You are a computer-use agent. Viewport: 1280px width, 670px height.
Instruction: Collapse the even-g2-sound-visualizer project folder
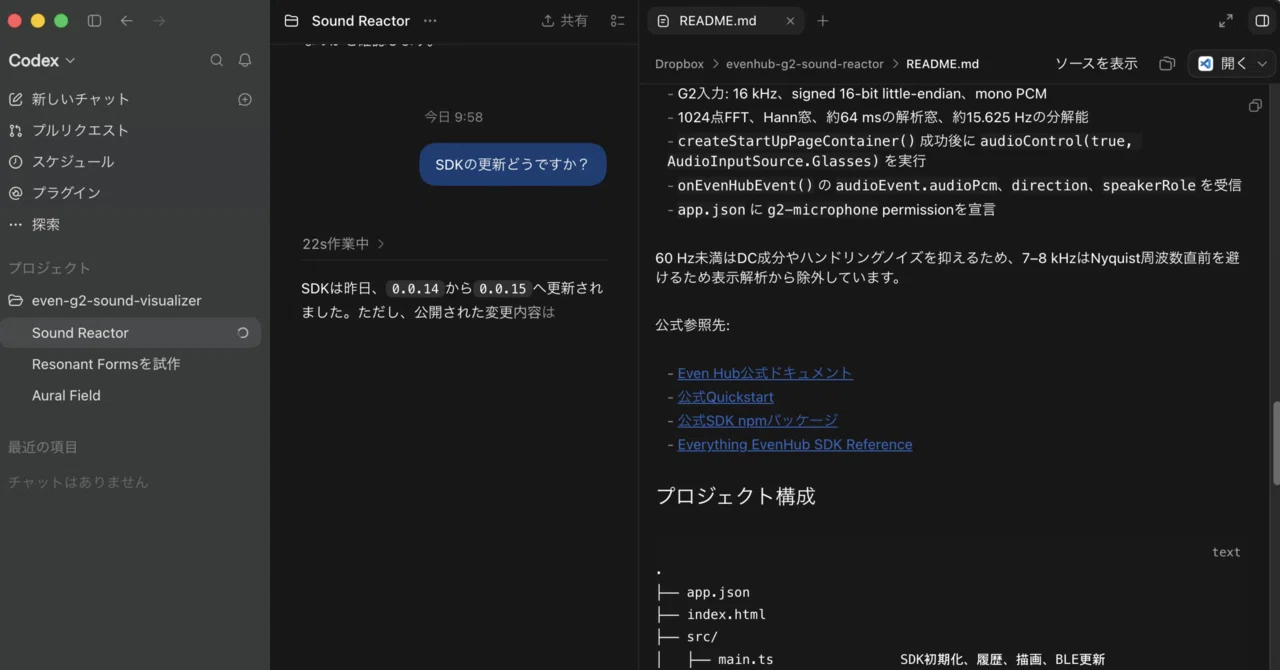tap(130, 300)
